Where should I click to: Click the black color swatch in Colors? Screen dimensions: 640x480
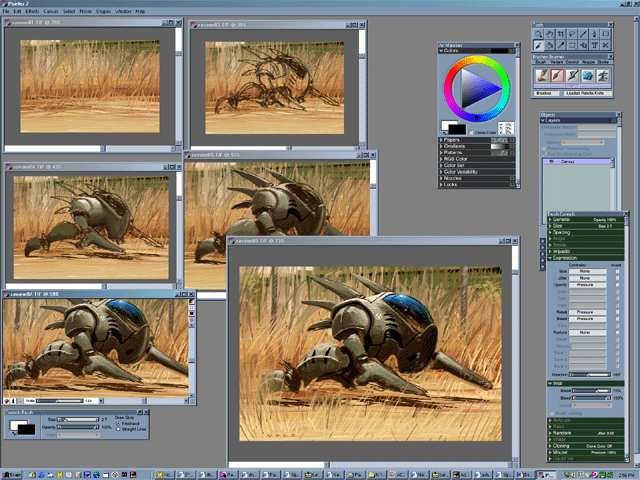click(457, 130)
